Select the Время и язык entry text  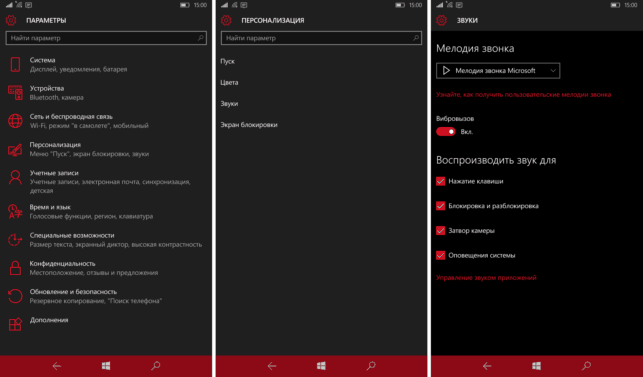click(x=50, y=207)
